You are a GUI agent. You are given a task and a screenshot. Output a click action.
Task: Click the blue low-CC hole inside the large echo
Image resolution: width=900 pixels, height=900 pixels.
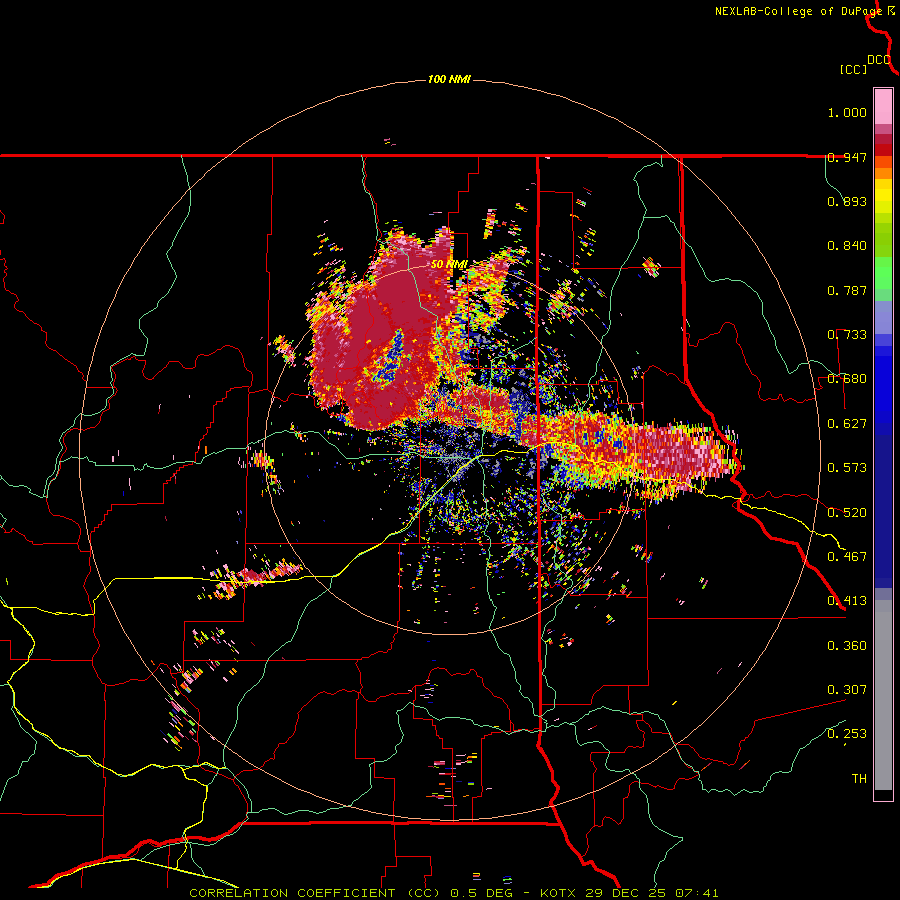tap(391, 357)
